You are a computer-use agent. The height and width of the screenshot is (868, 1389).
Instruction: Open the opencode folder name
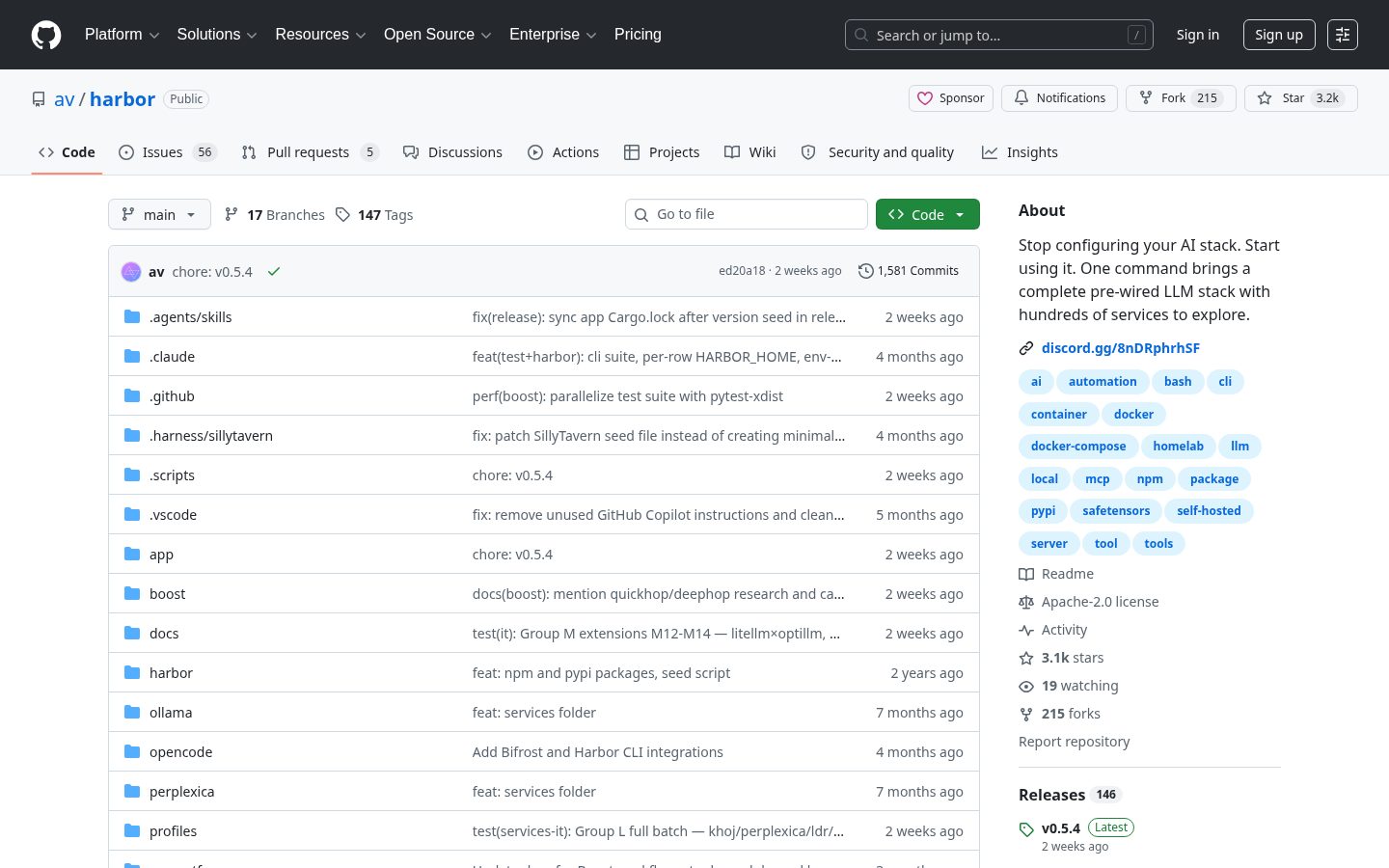click(x=180, y=752)
